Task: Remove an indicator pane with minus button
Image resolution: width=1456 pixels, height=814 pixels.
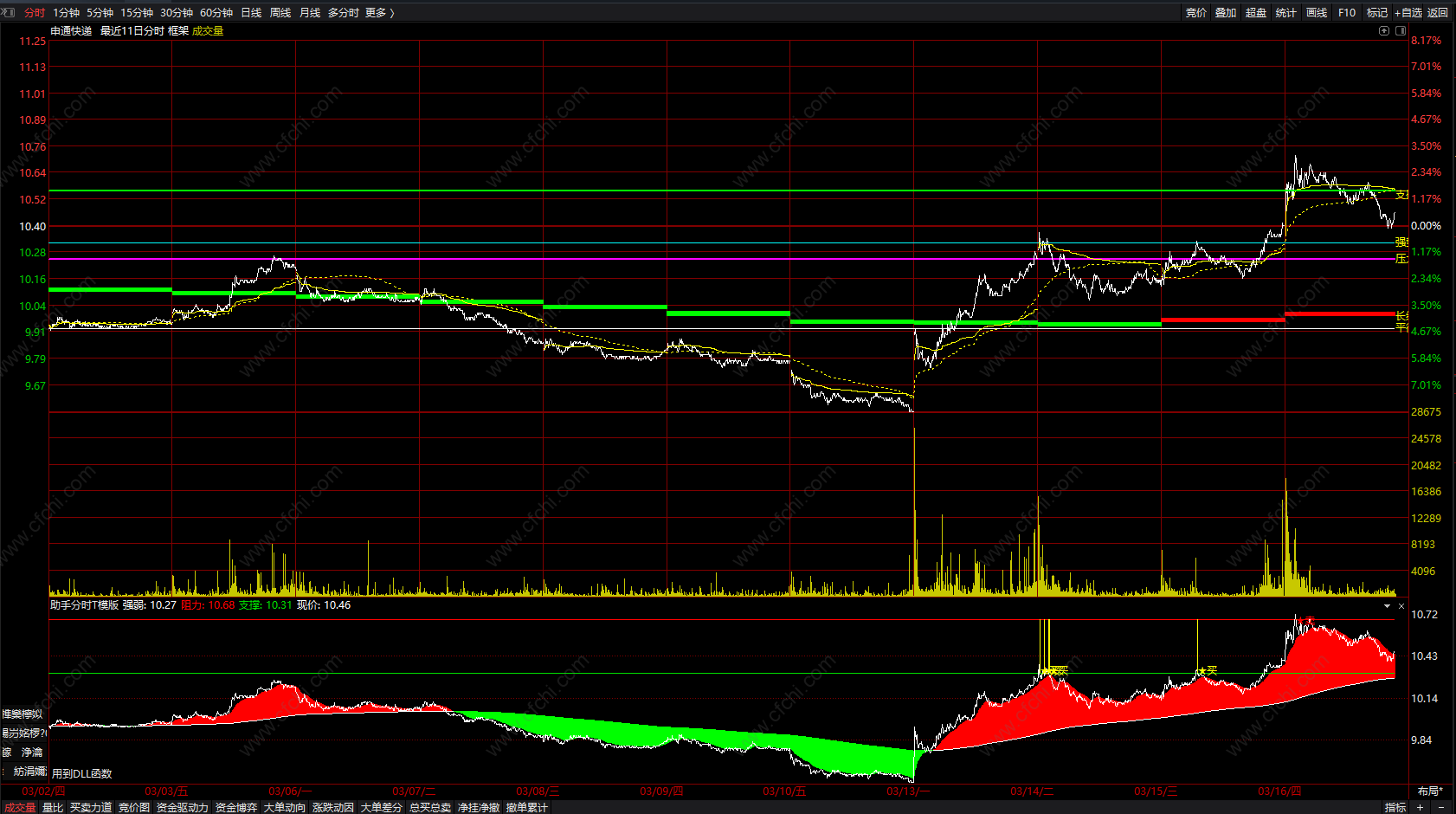Action: coord(1441,808)
